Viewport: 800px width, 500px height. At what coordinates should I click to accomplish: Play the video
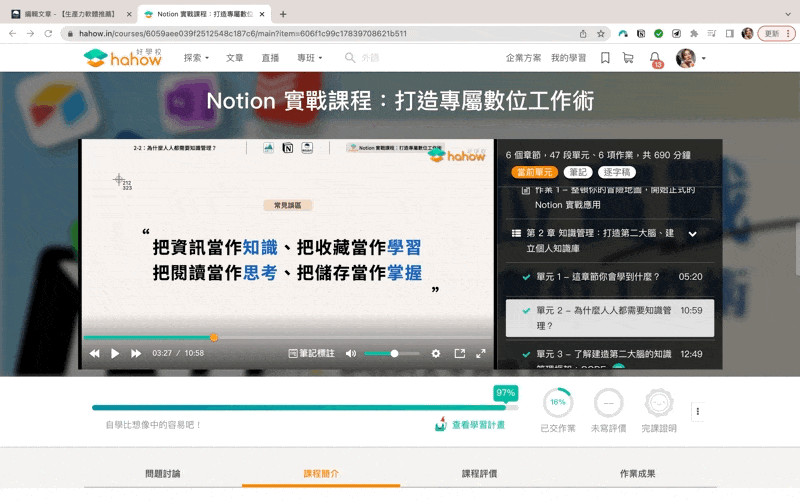115,353
